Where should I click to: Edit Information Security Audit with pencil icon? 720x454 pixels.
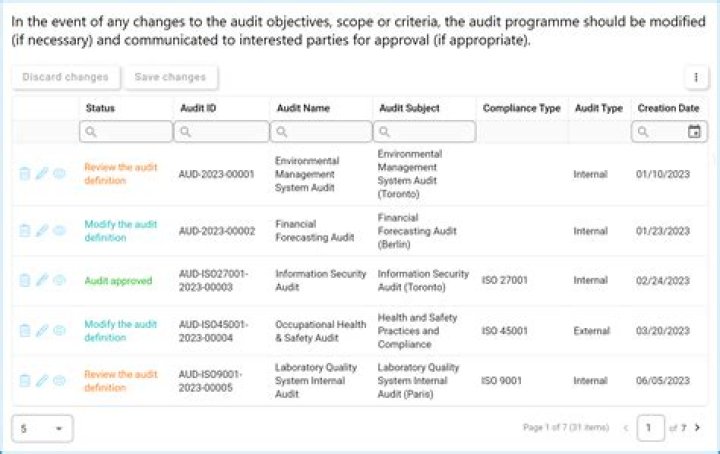pyautogui.click(x=42, y=280)
